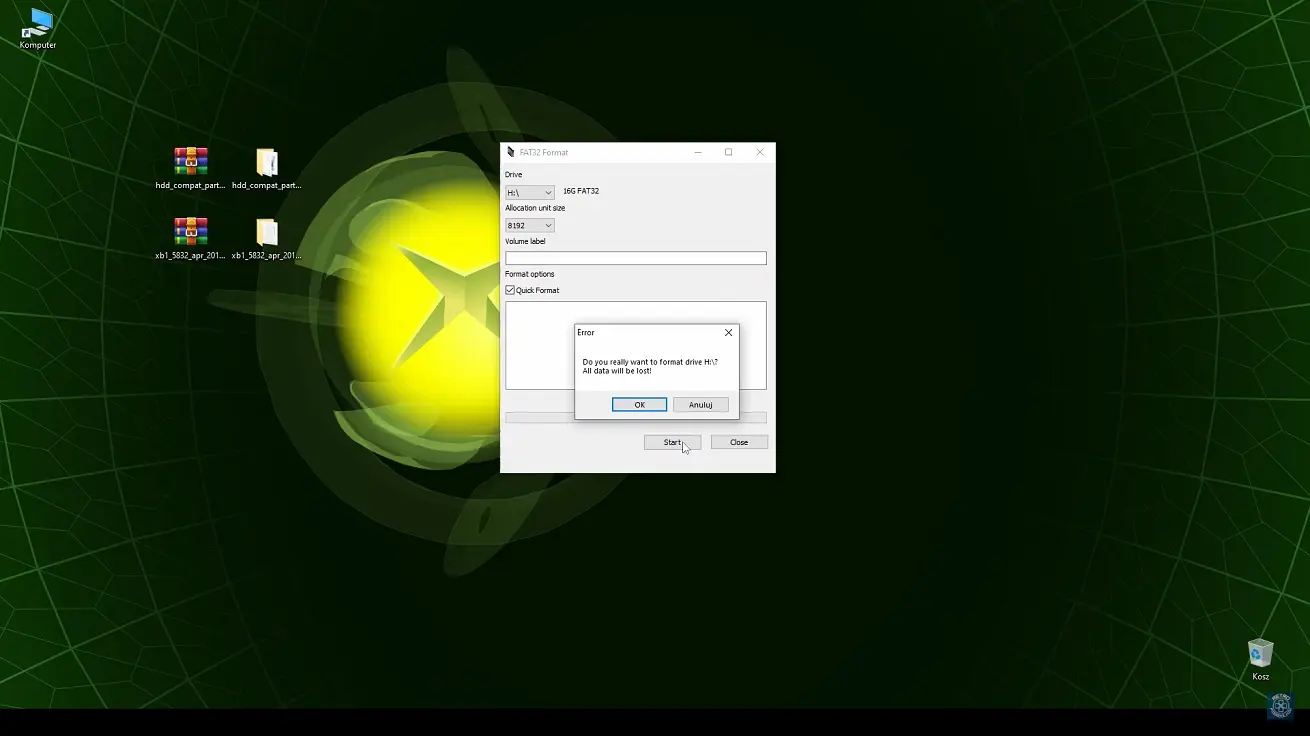Open the Kosz recycle bin icon
Screen dimensions: 1310x736
click(1260, 655)
